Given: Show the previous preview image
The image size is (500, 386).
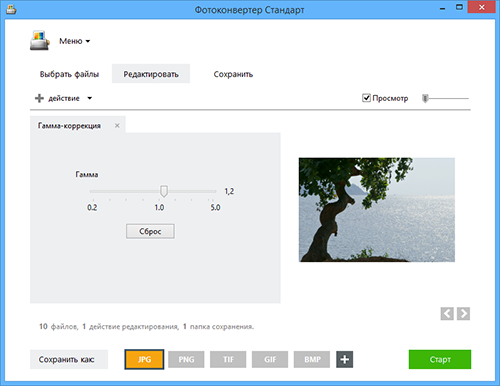Looking at the screenshot, I should click(447, 313).
